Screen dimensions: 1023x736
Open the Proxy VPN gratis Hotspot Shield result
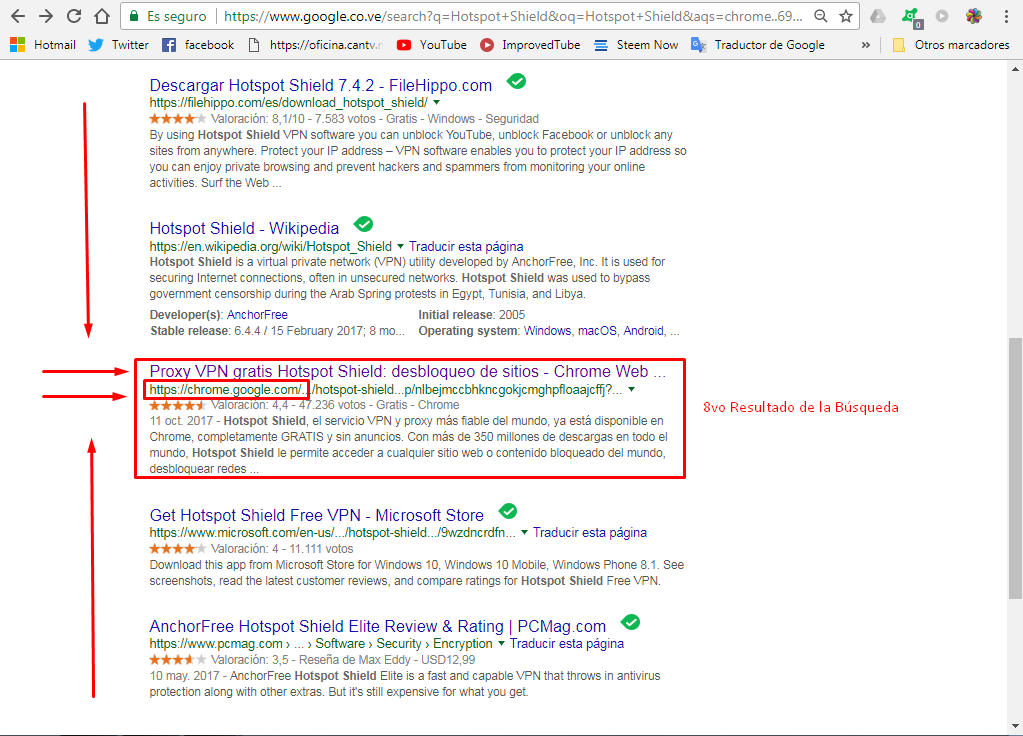[408, 371]
